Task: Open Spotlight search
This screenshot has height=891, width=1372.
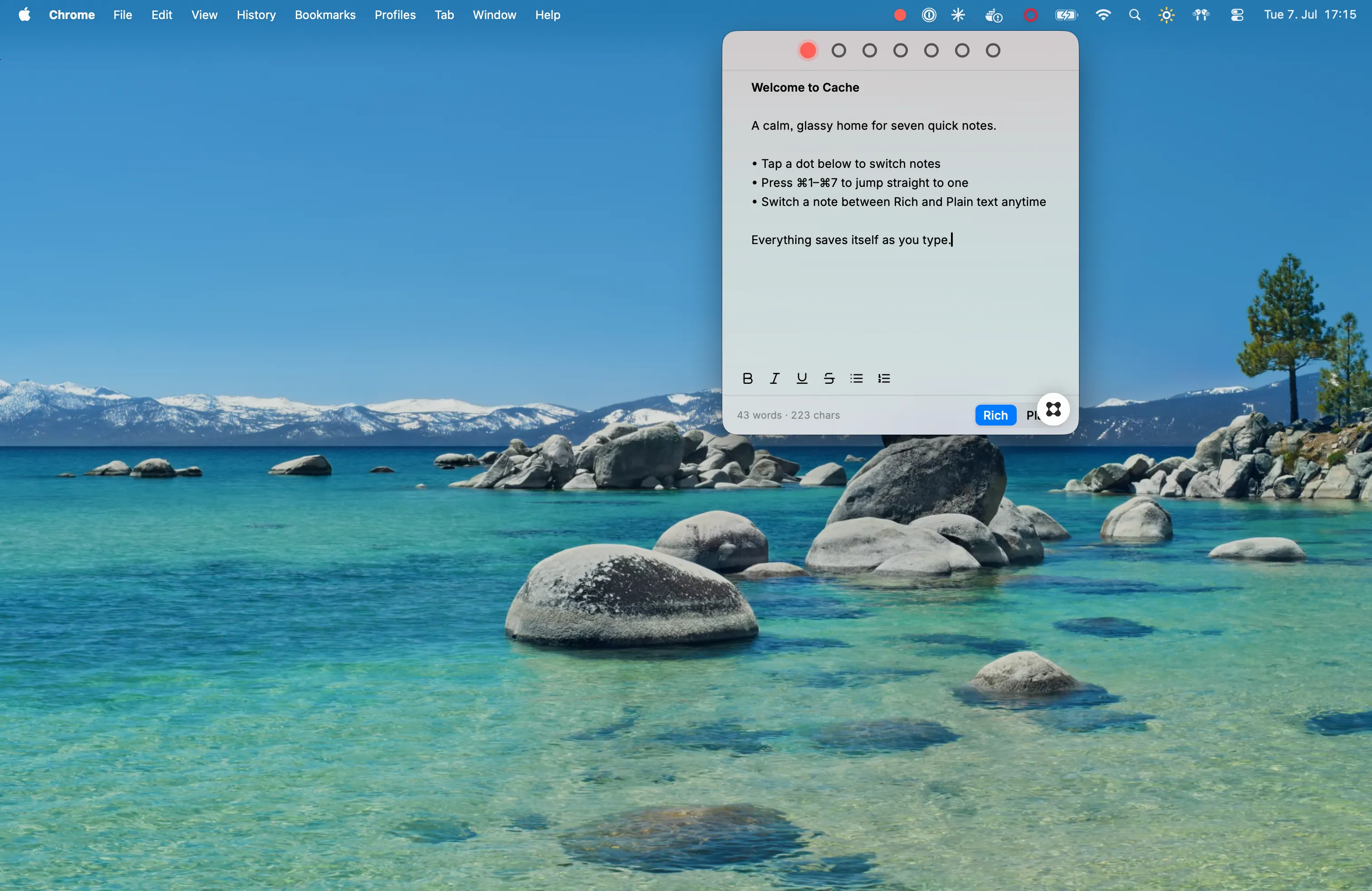Action: pyautogui.click(x=1135, y=15)
